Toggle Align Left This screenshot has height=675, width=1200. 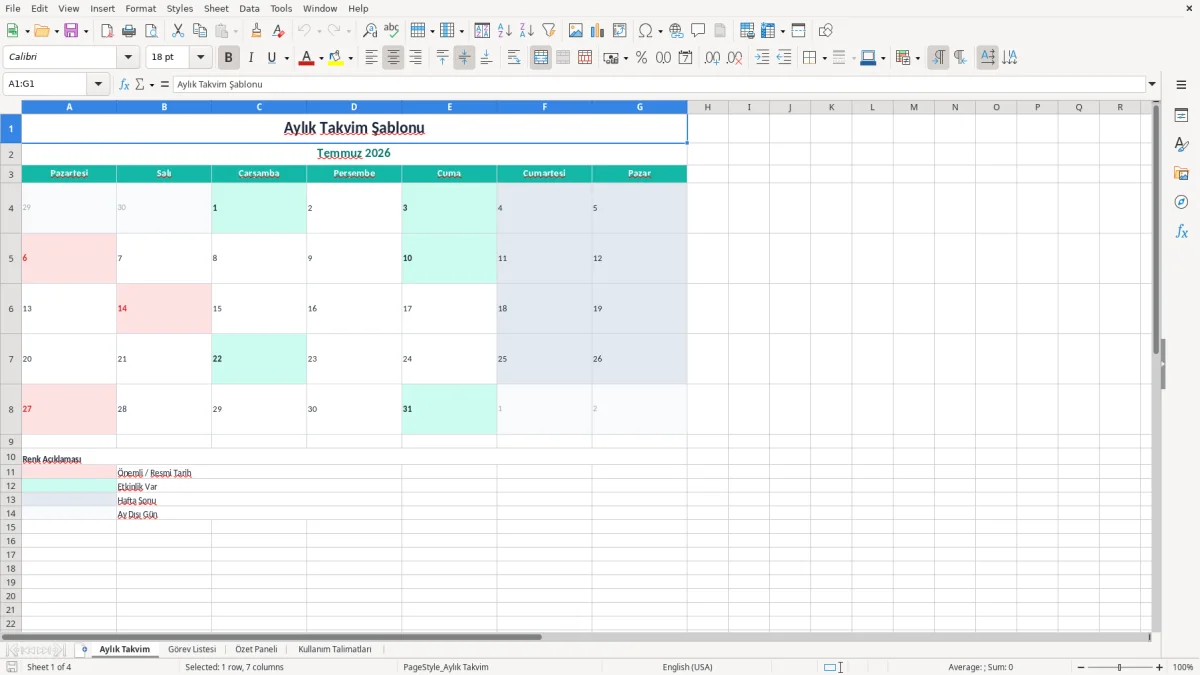point(372,58)
